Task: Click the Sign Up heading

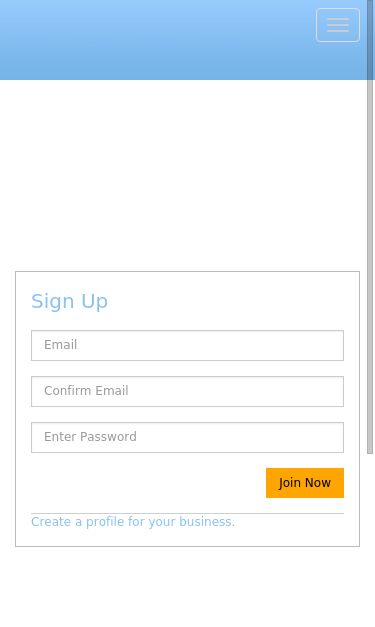Action: [70, 302]
